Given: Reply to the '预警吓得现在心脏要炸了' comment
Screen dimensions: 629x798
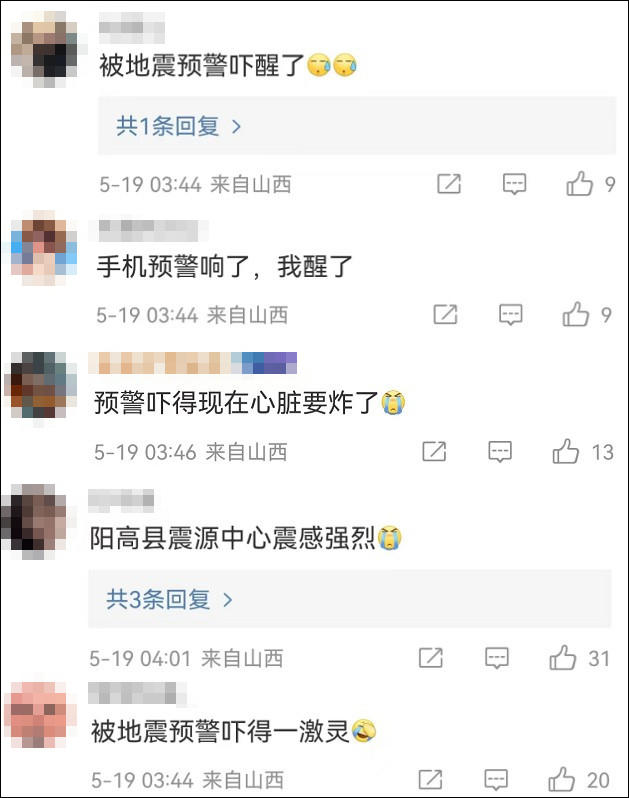Looking at the screenshot, I should 500,451.
